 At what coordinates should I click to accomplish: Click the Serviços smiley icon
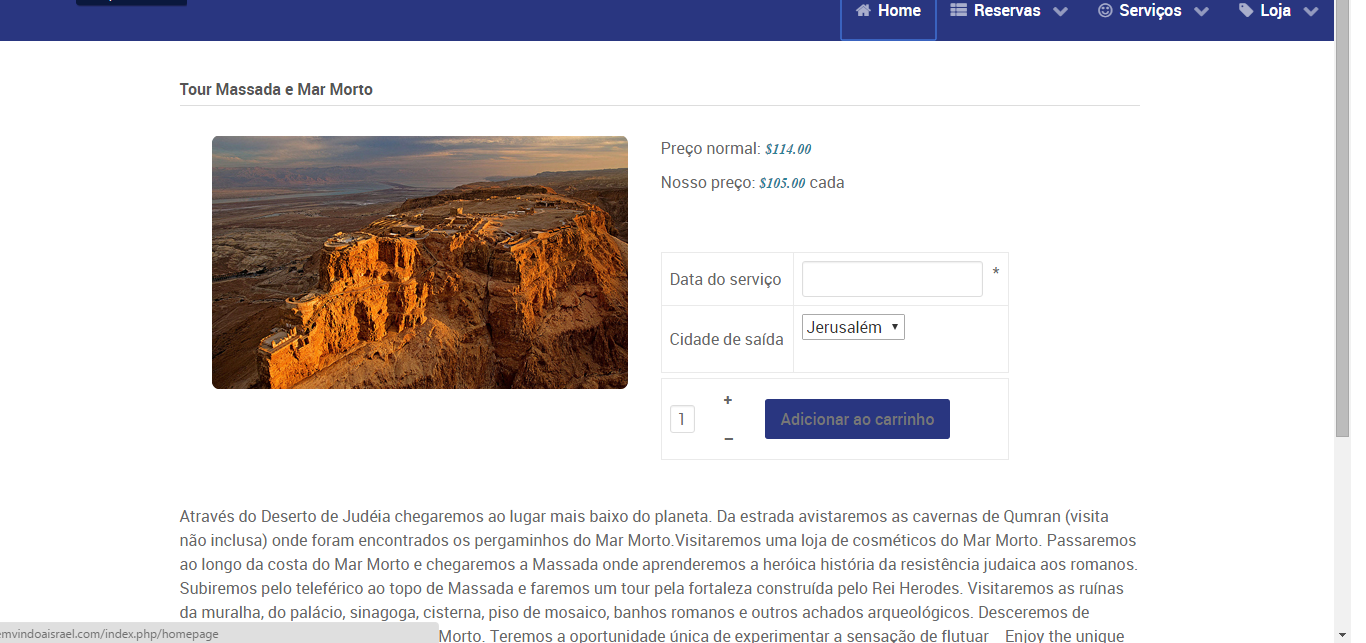(1105, 11)
